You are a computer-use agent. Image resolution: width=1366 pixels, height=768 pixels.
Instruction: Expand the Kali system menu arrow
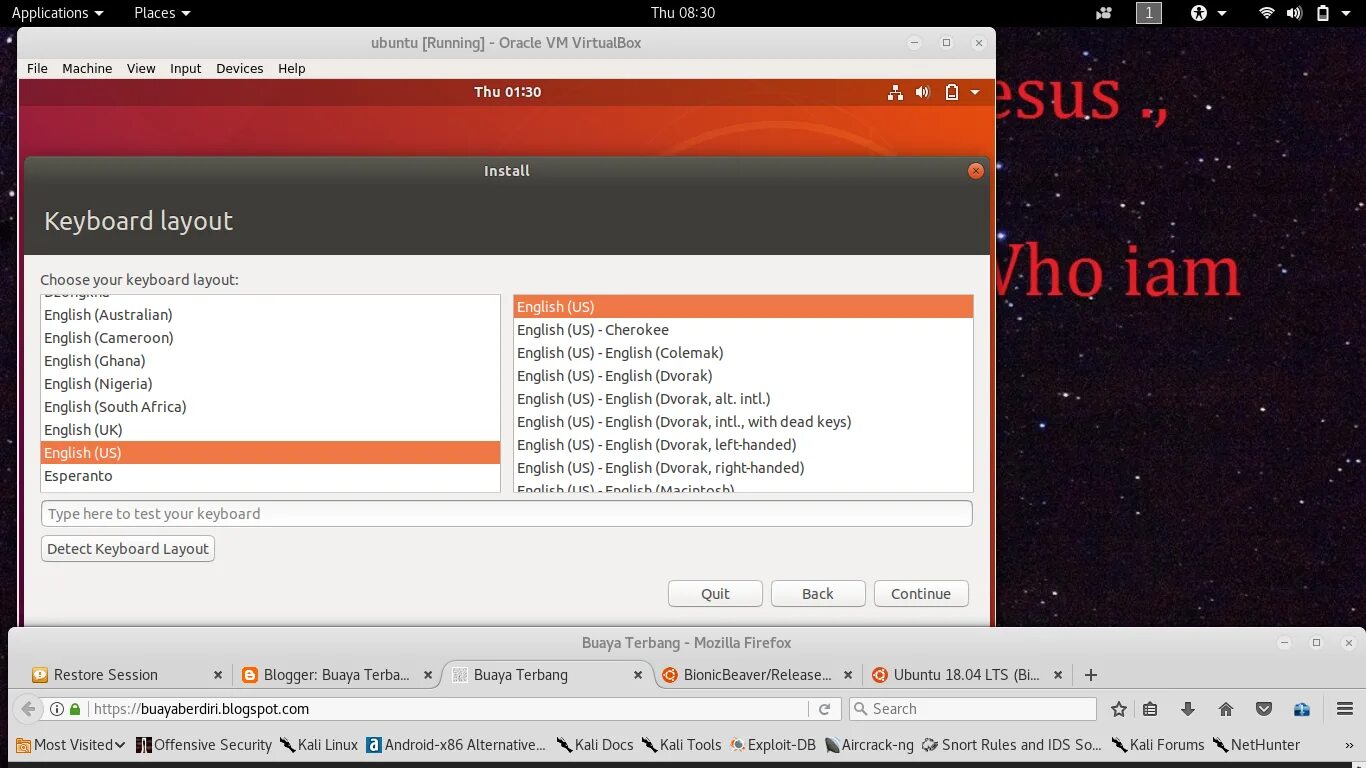[x=1347, y=13]
